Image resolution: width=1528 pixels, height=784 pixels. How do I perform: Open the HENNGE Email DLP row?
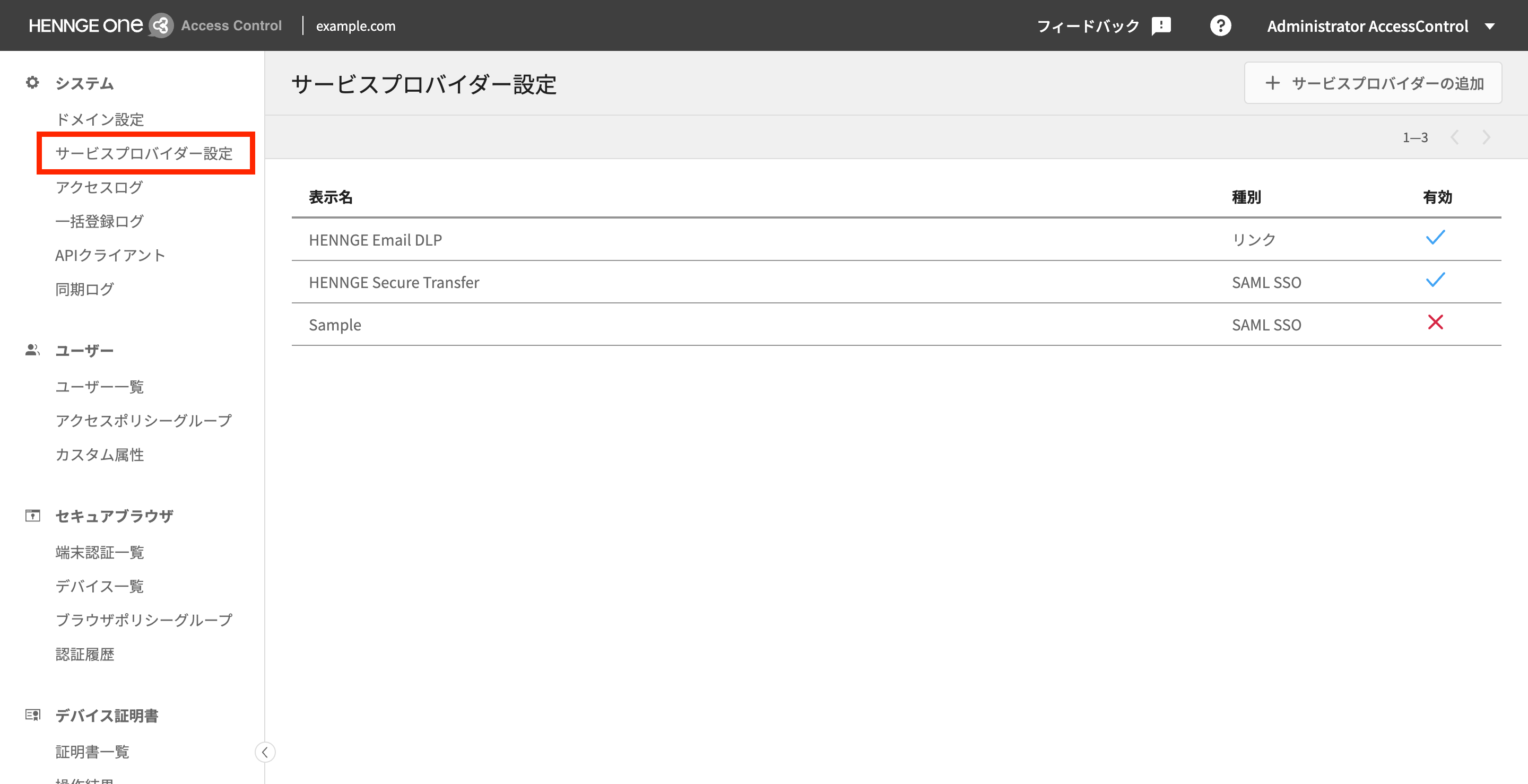[x=896, y=240]
